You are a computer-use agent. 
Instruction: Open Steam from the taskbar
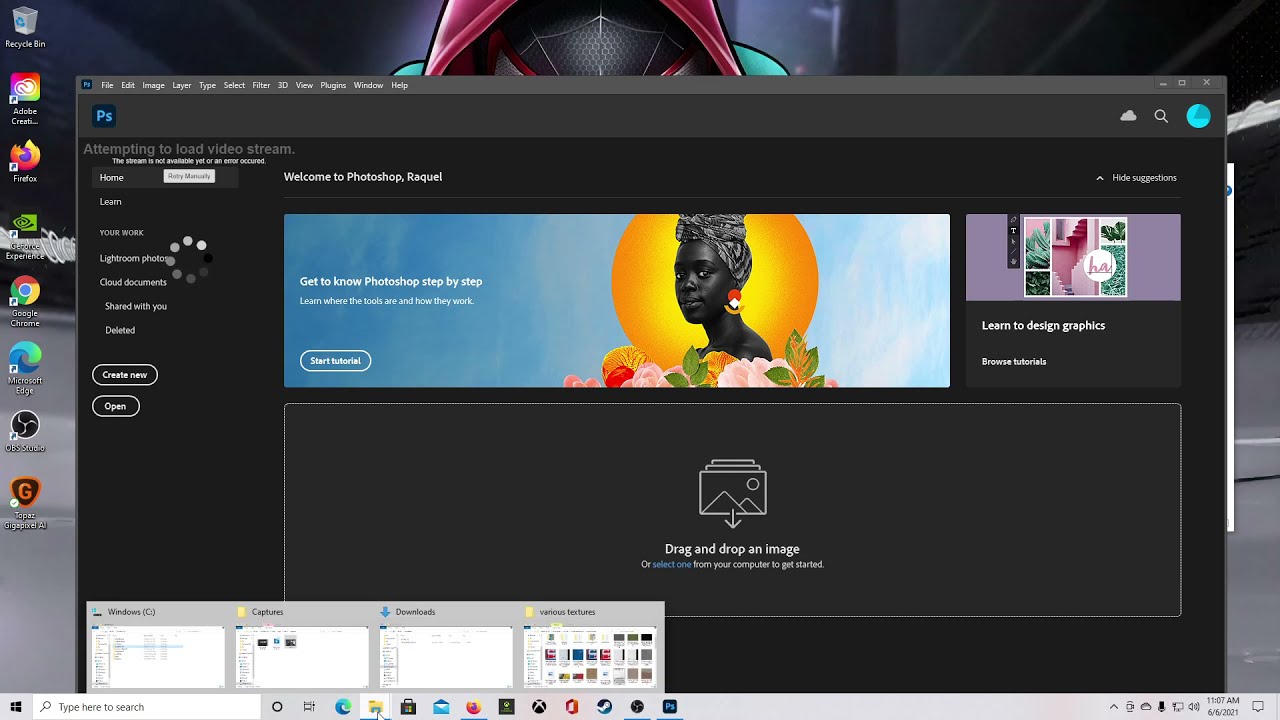click(604, 707)
